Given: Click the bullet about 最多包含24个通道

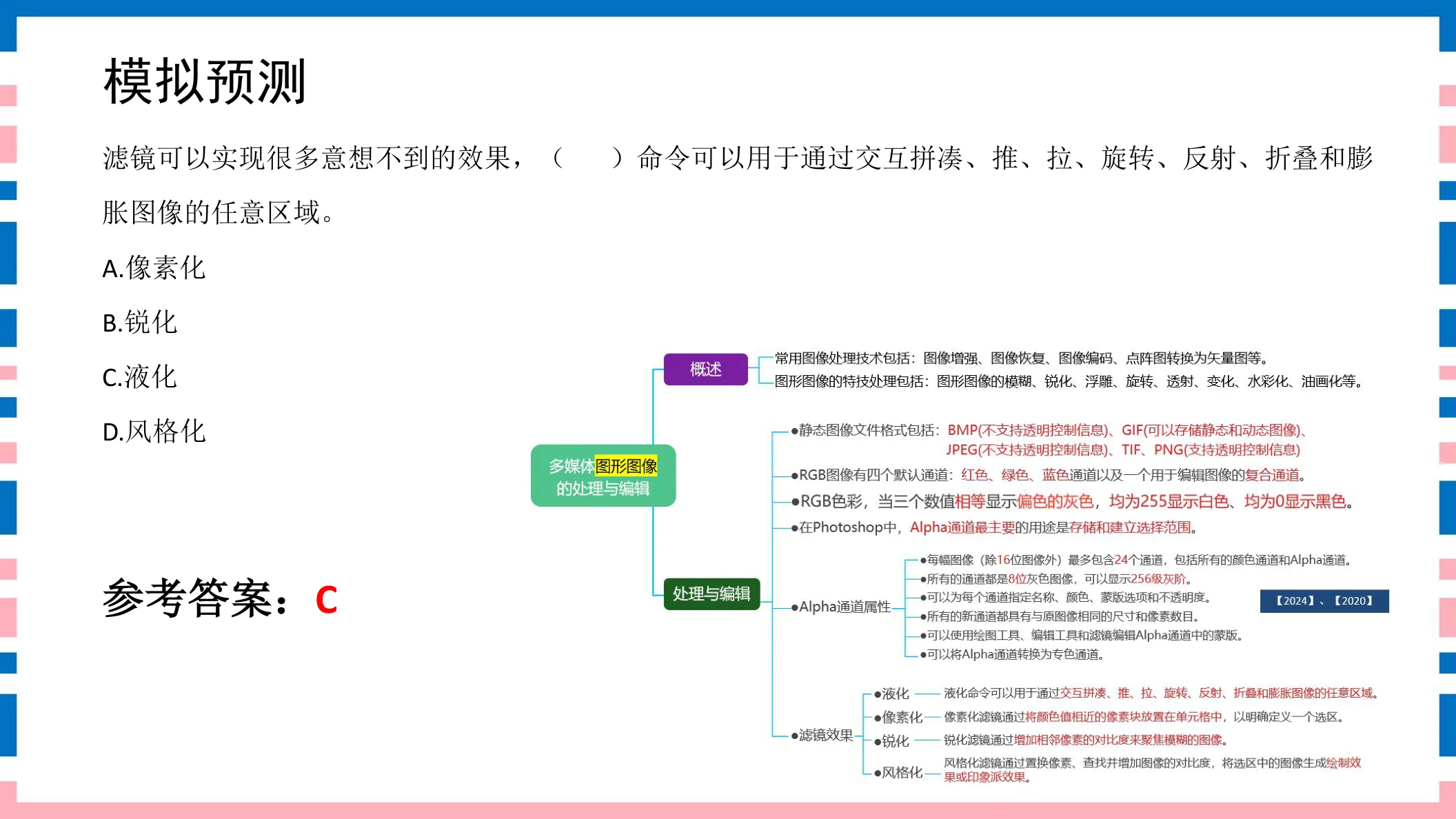Looking at the screenshot, I should [x=1136, y=560].
